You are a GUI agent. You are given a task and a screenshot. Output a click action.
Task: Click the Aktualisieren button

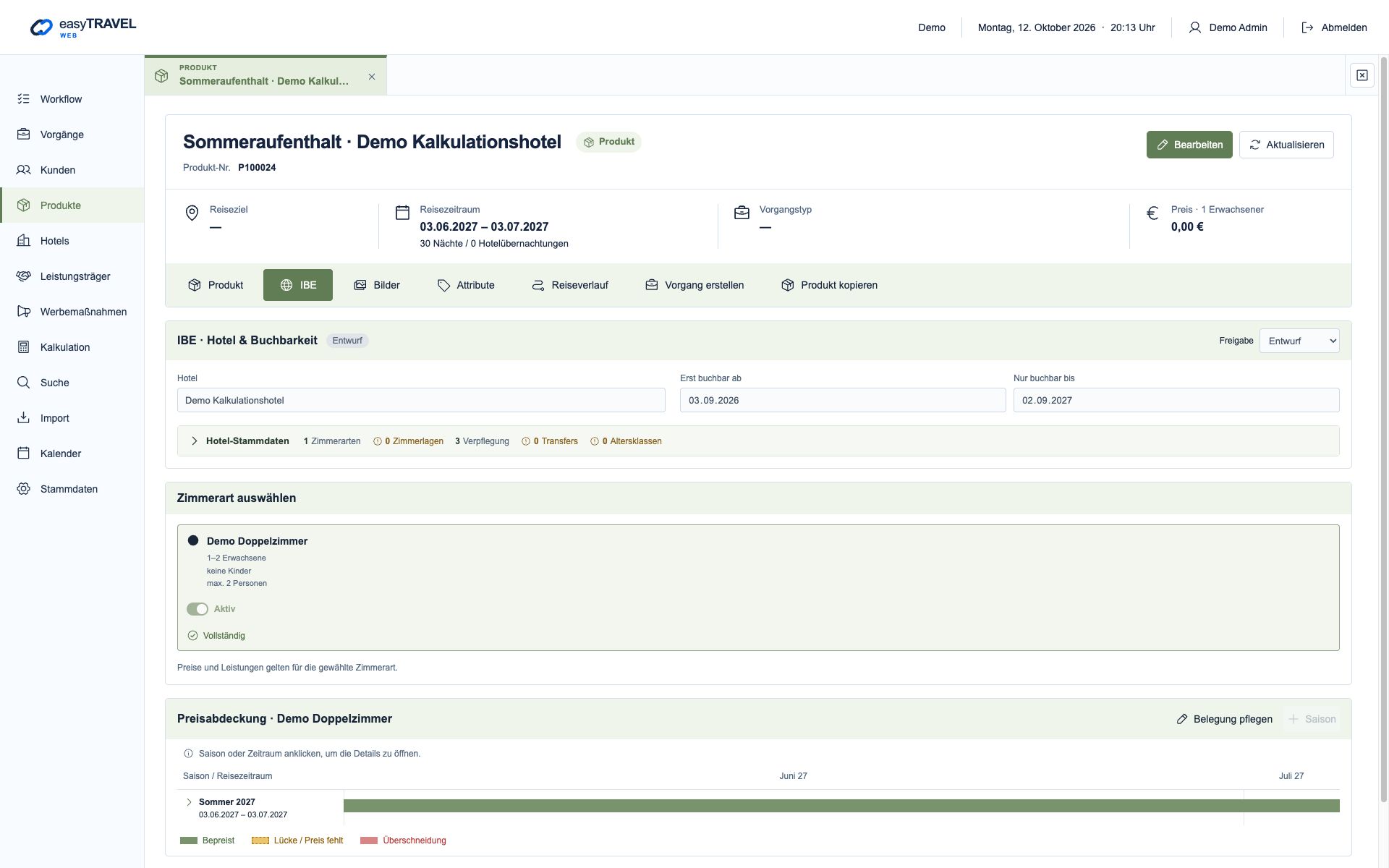pyautogui.click(x=1286, y=145)
